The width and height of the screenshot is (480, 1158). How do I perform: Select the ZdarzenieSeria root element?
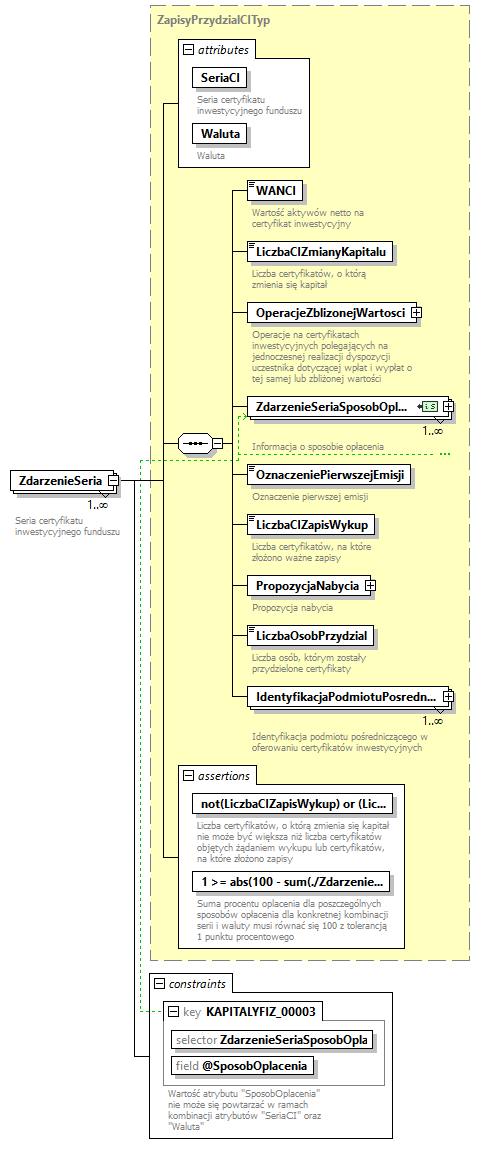click(64, 481)
